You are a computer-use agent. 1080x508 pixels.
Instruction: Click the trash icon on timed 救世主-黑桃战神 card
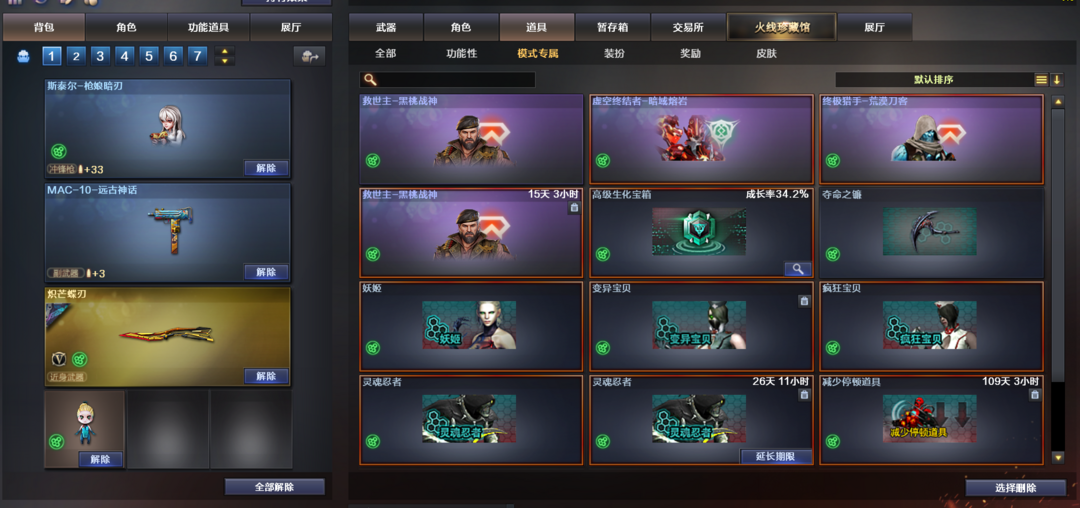pos(574,207)
